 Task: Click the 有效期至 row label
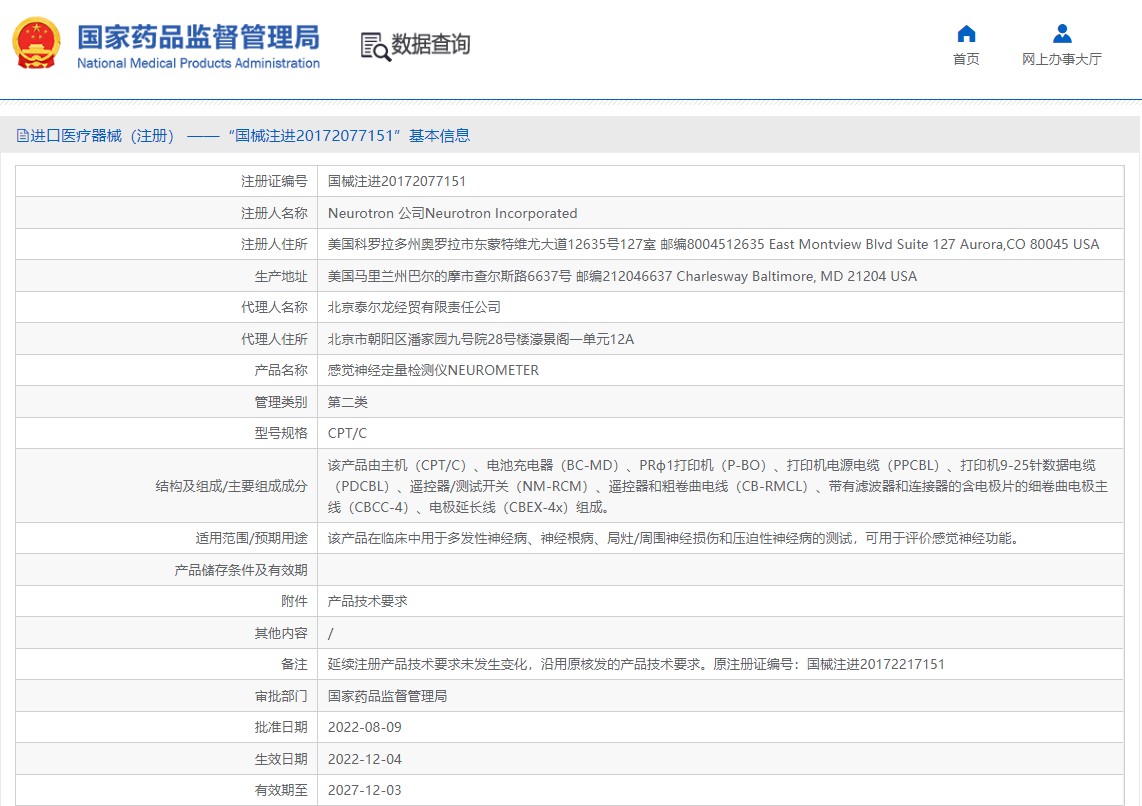(x=281, y=790)
